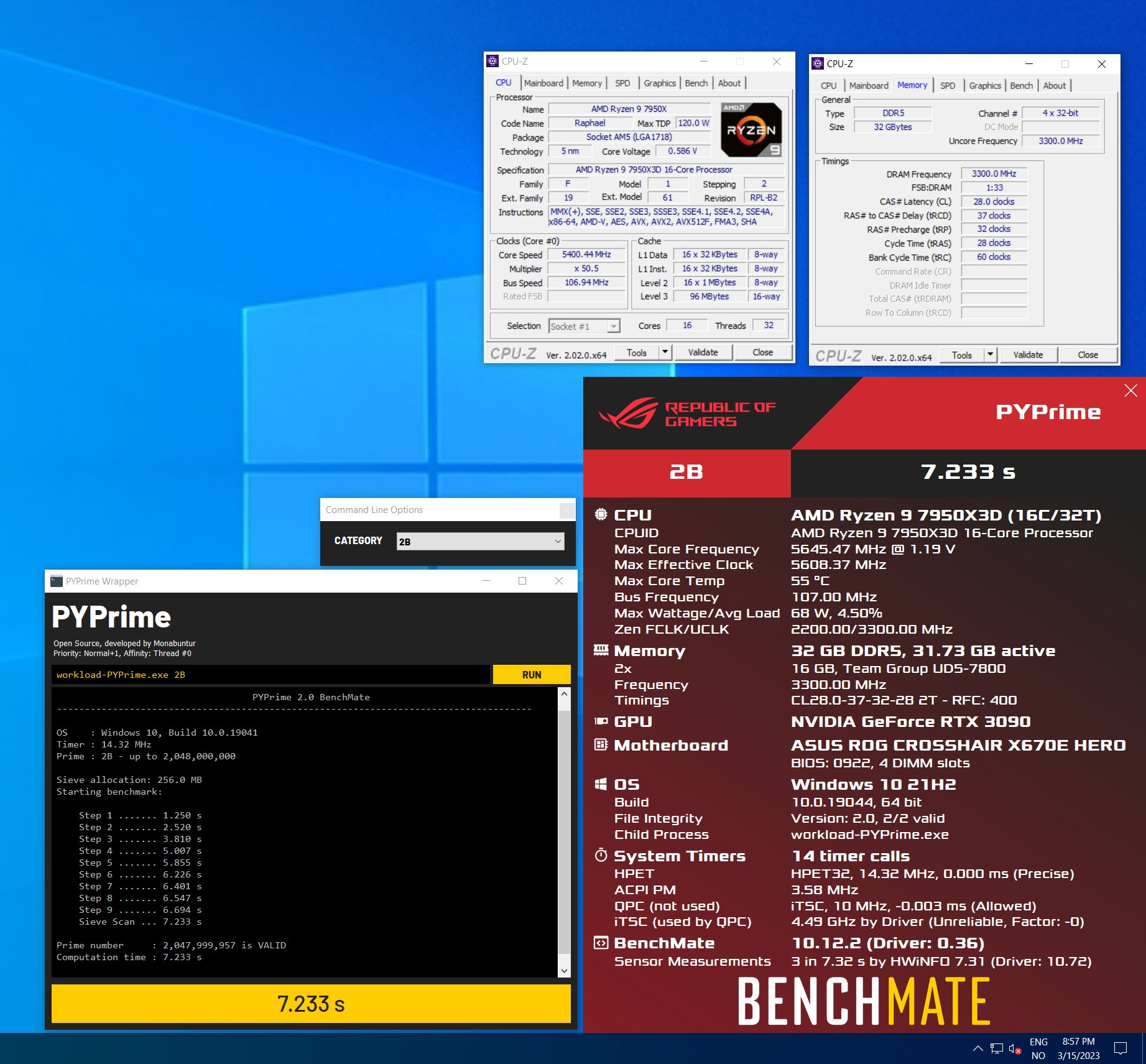Maximize the PYPrime Wrapper window
Image resolution: width=1146 pixels, height=1064 pixels.
(x=522, y=581)
